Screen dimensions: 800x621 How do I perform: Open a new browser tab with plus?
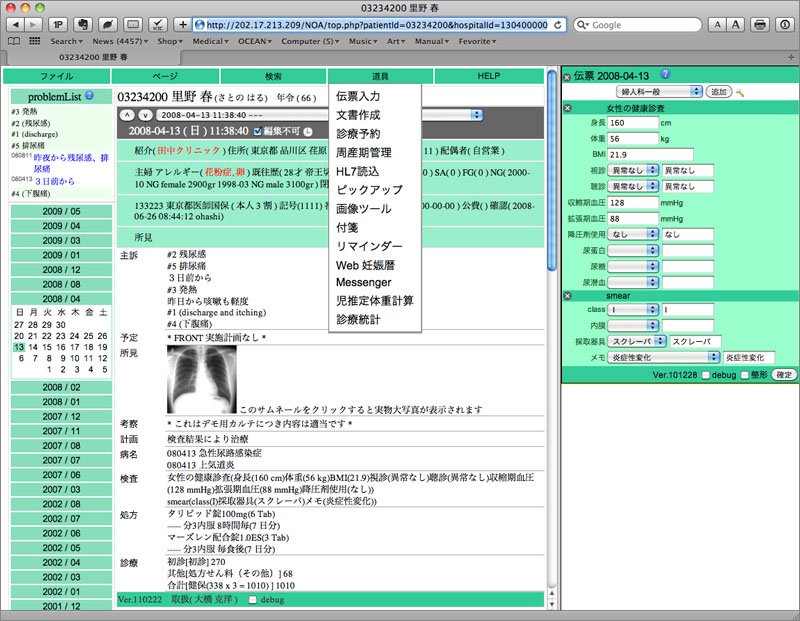click(x=791, y=57)
